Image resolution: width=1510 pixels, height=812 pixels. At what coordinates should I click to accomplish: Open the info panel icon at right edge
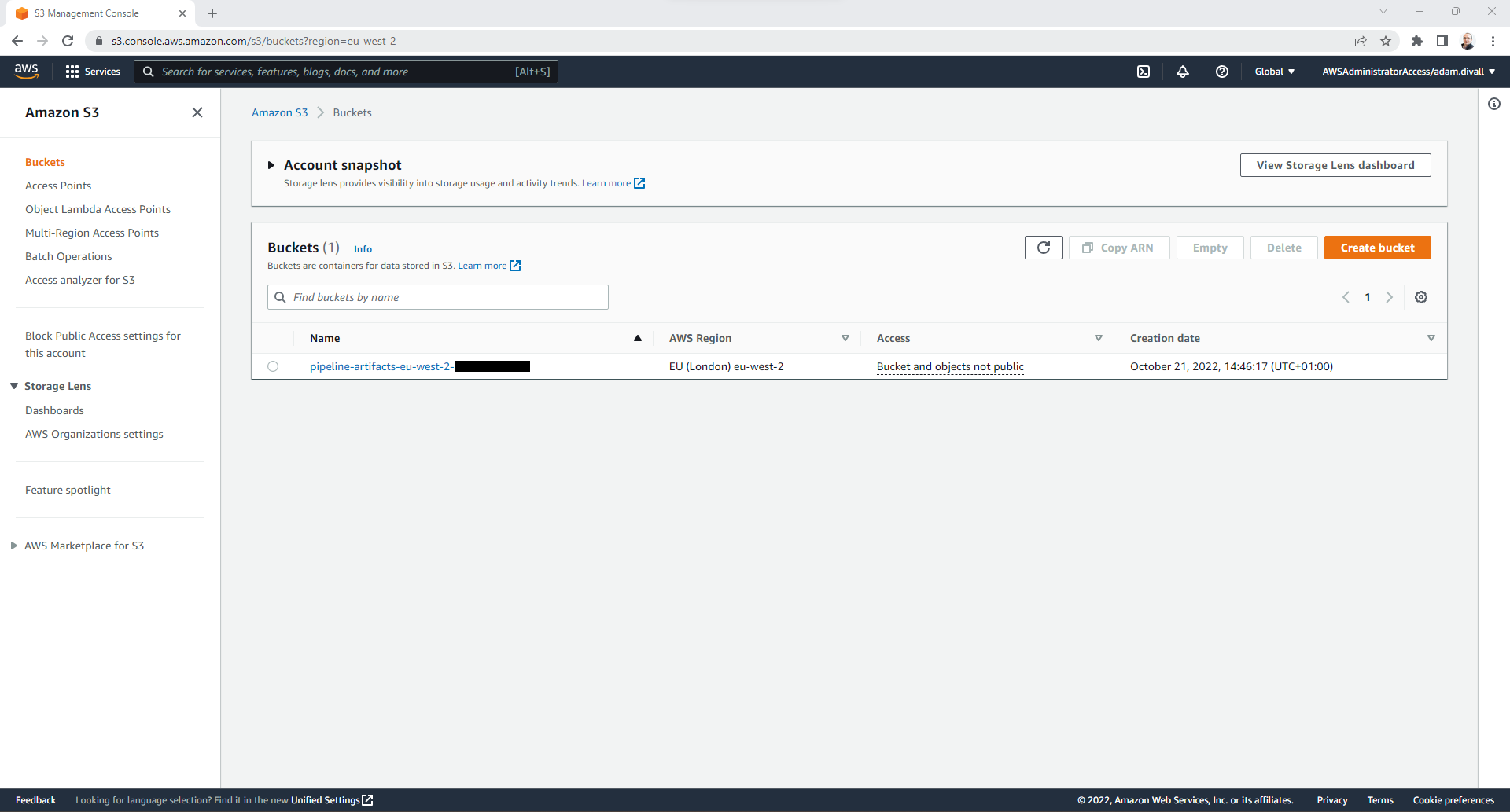1494,104
